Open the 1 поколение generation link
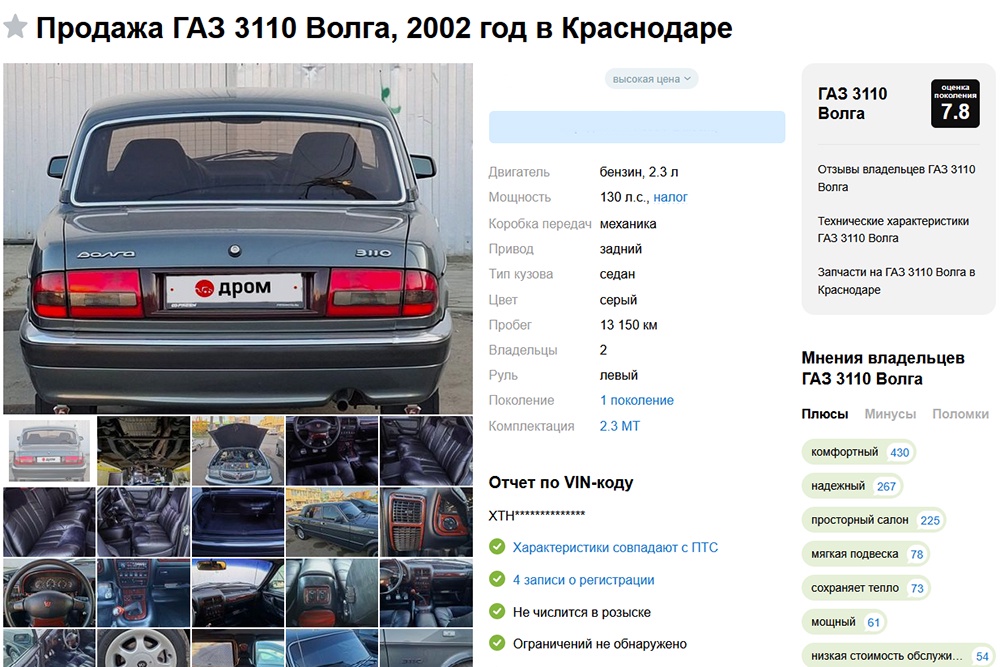Image resolution: width=1000 pixels, height=667 pixels. pos(636,400)
